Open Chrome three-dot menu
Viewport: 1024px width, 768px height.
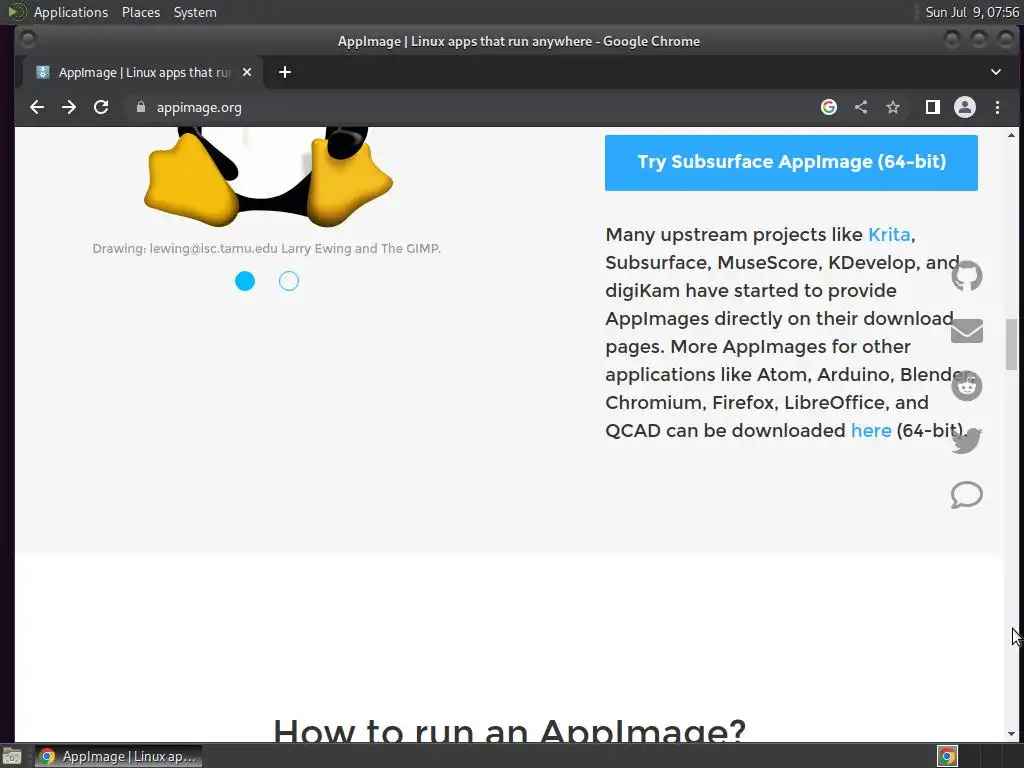997,107
